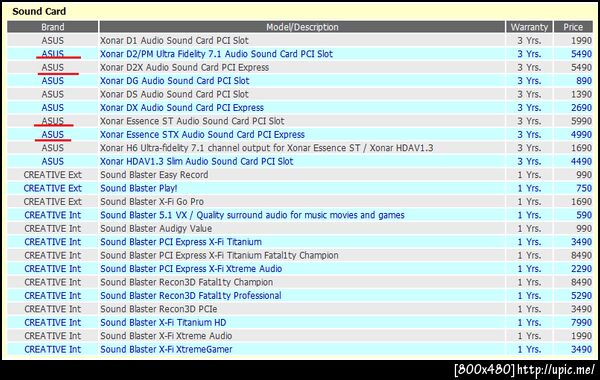
Task: Click 1 Yrs. warranty for X-Fi Go Pro
Action: pos(529,201)
